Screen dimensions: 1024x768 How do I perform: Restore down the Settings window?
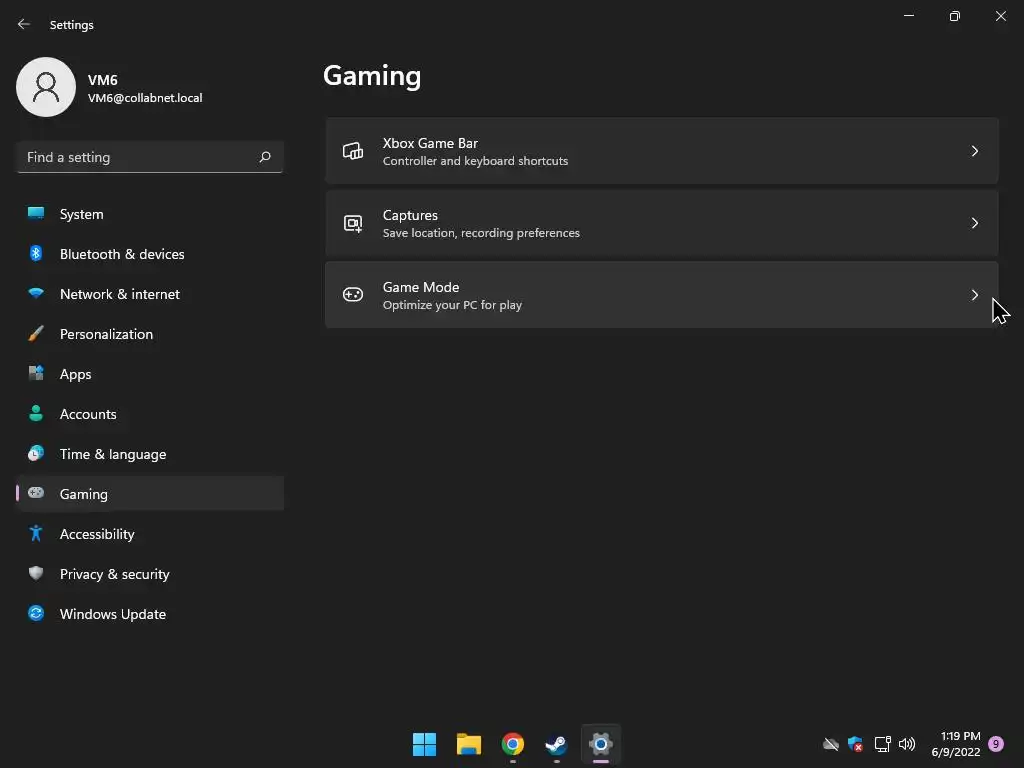pos(955,16)
